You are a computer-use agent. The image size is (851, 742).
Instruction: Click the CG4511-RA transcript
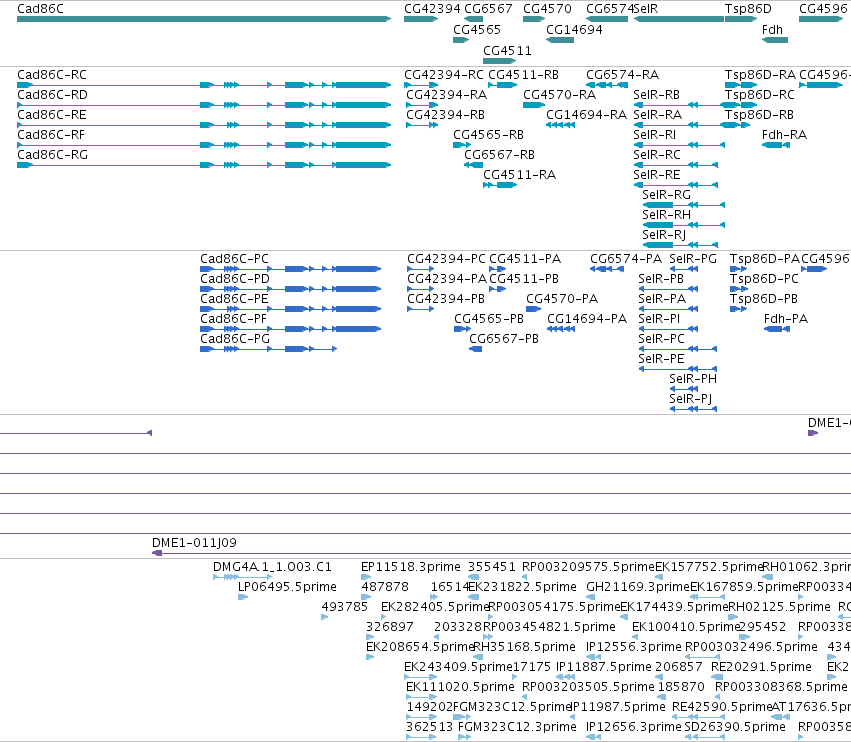pos(500,185)
